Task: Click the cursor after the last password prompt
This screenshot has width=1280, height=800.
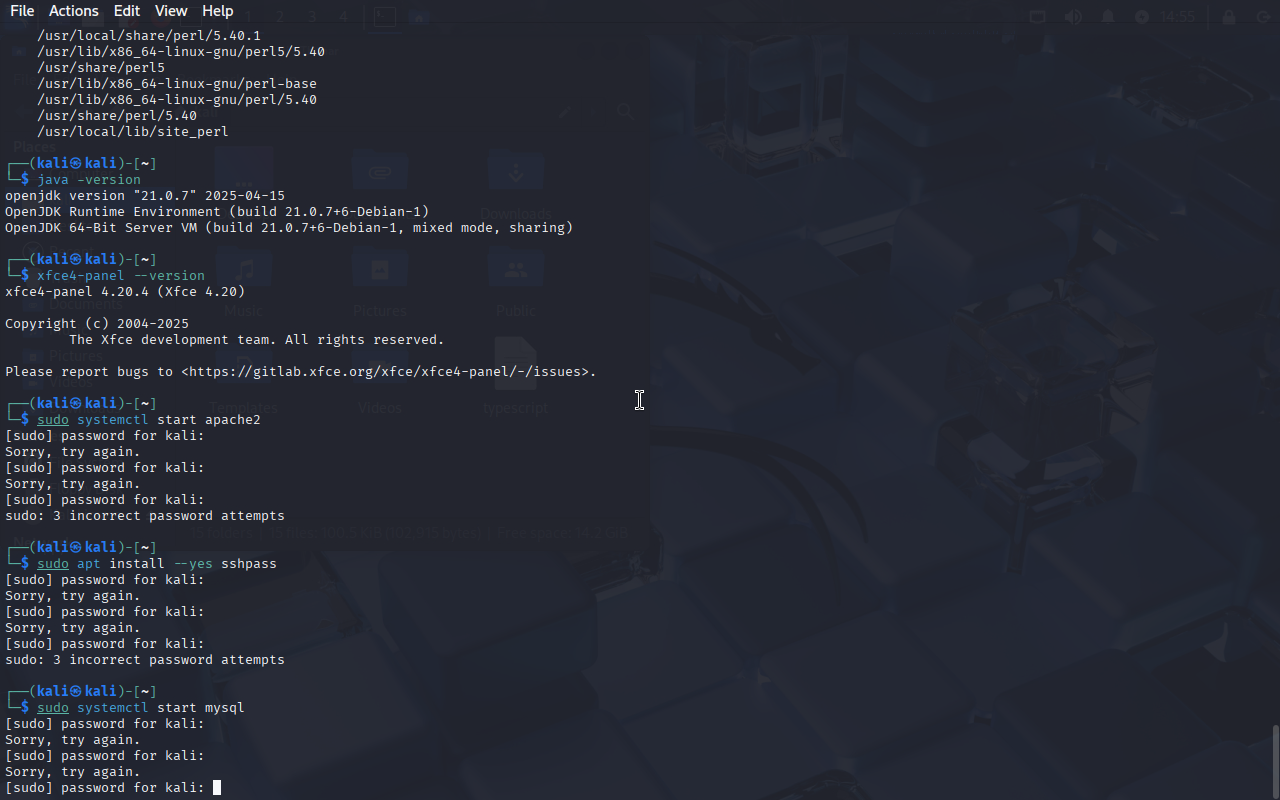Action: point(217,788)
